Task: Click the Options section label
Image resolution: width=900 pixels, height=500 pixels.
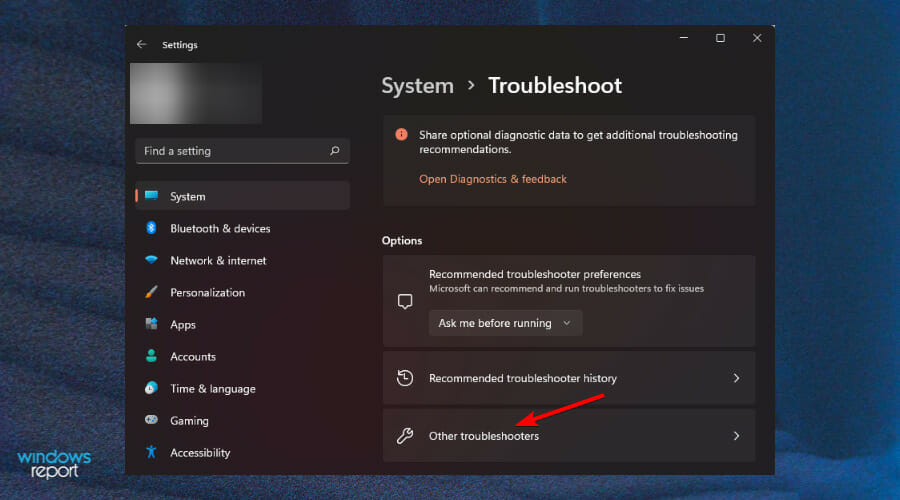Action: click(402, 241)
